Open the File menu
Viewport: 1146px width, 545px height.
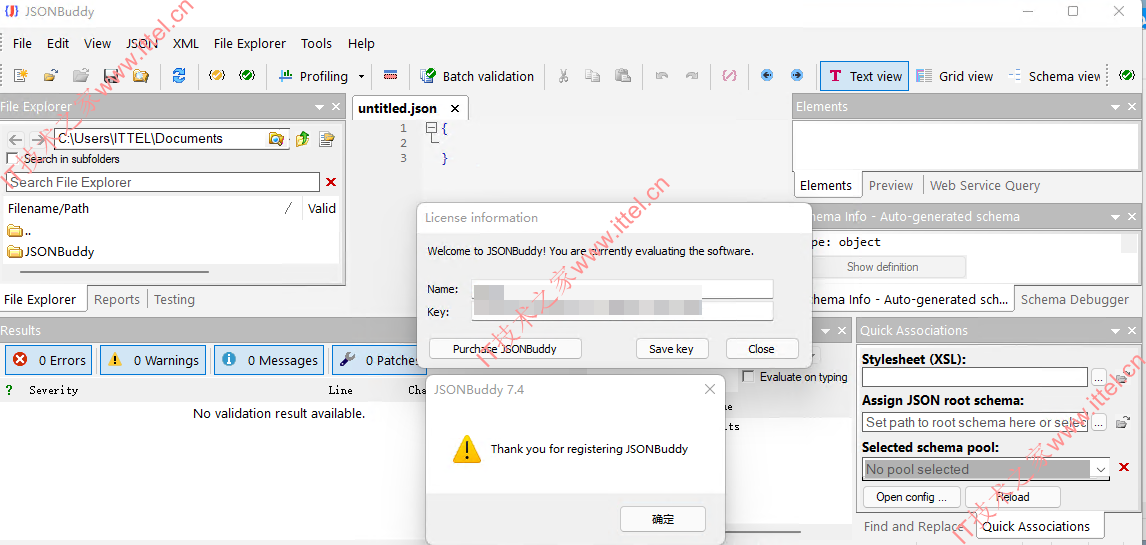23,43
